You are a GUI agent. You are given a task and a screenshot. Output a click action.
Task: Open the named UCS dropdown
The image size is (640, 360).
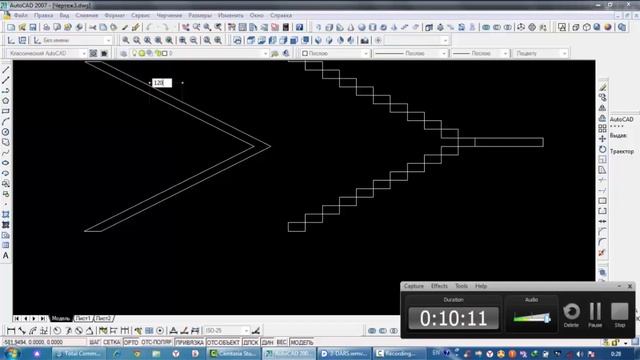(72, 40)
